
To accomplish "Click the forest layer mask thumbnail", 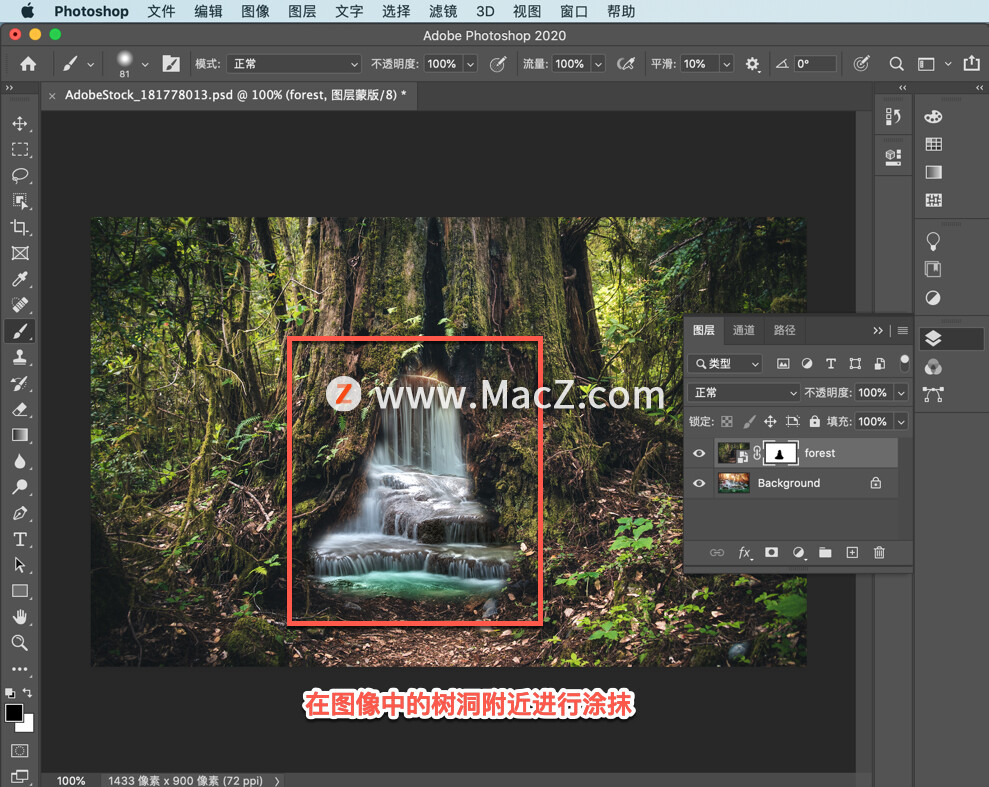I will (780, 453).
